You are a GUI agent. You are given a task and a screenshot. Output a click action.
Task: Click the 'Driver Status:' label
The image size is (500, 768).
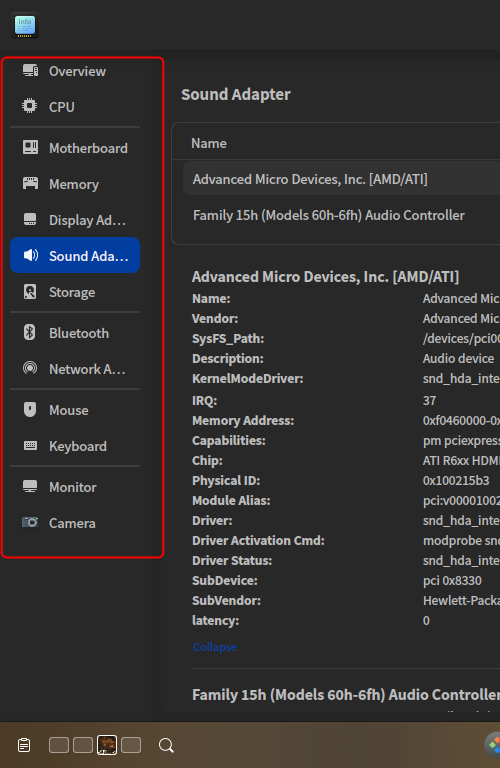point(232,560)
